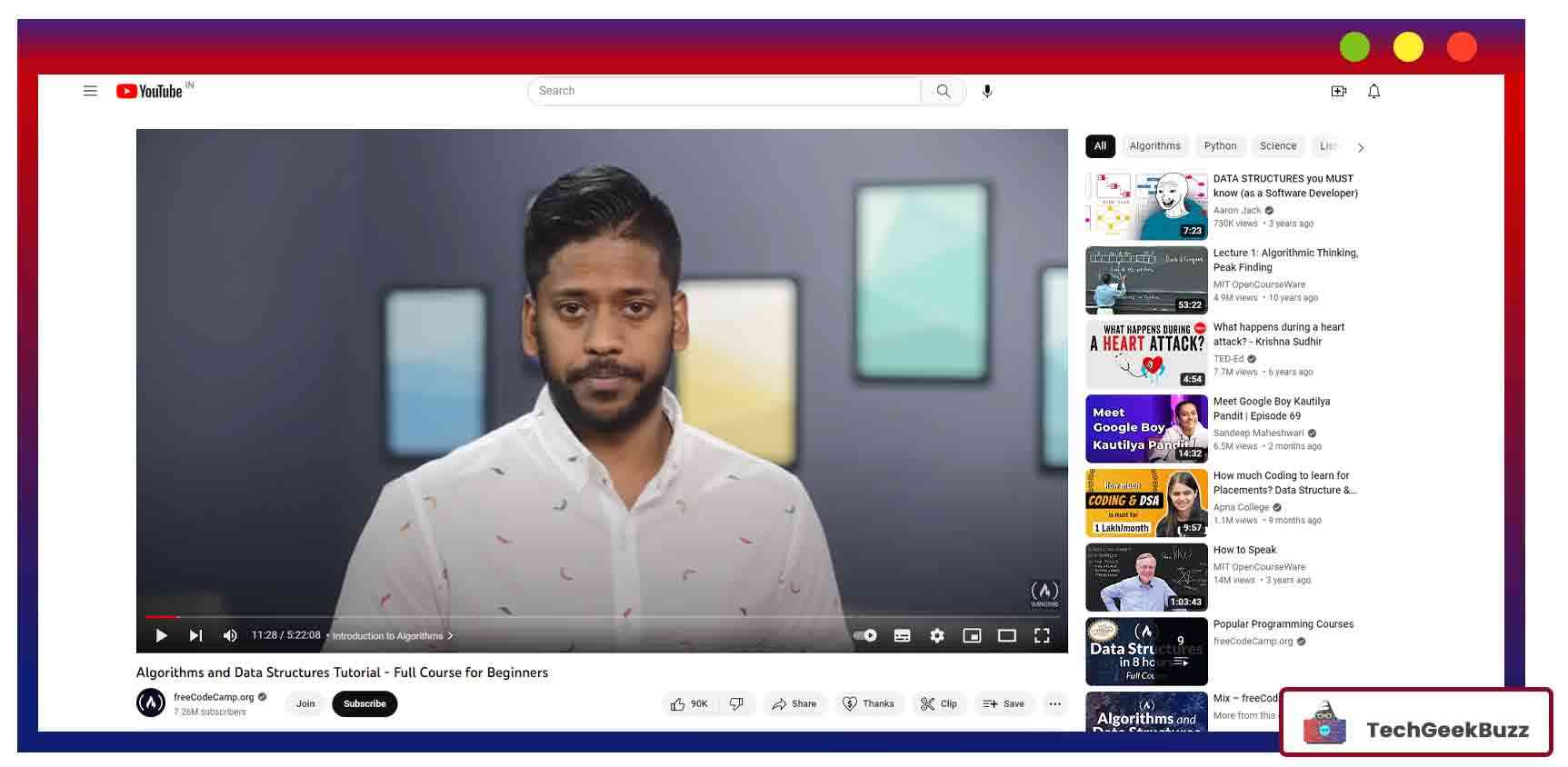Expand the Introduction to Algorithms chapter
1568x767 pixels.
pos(392,636)
